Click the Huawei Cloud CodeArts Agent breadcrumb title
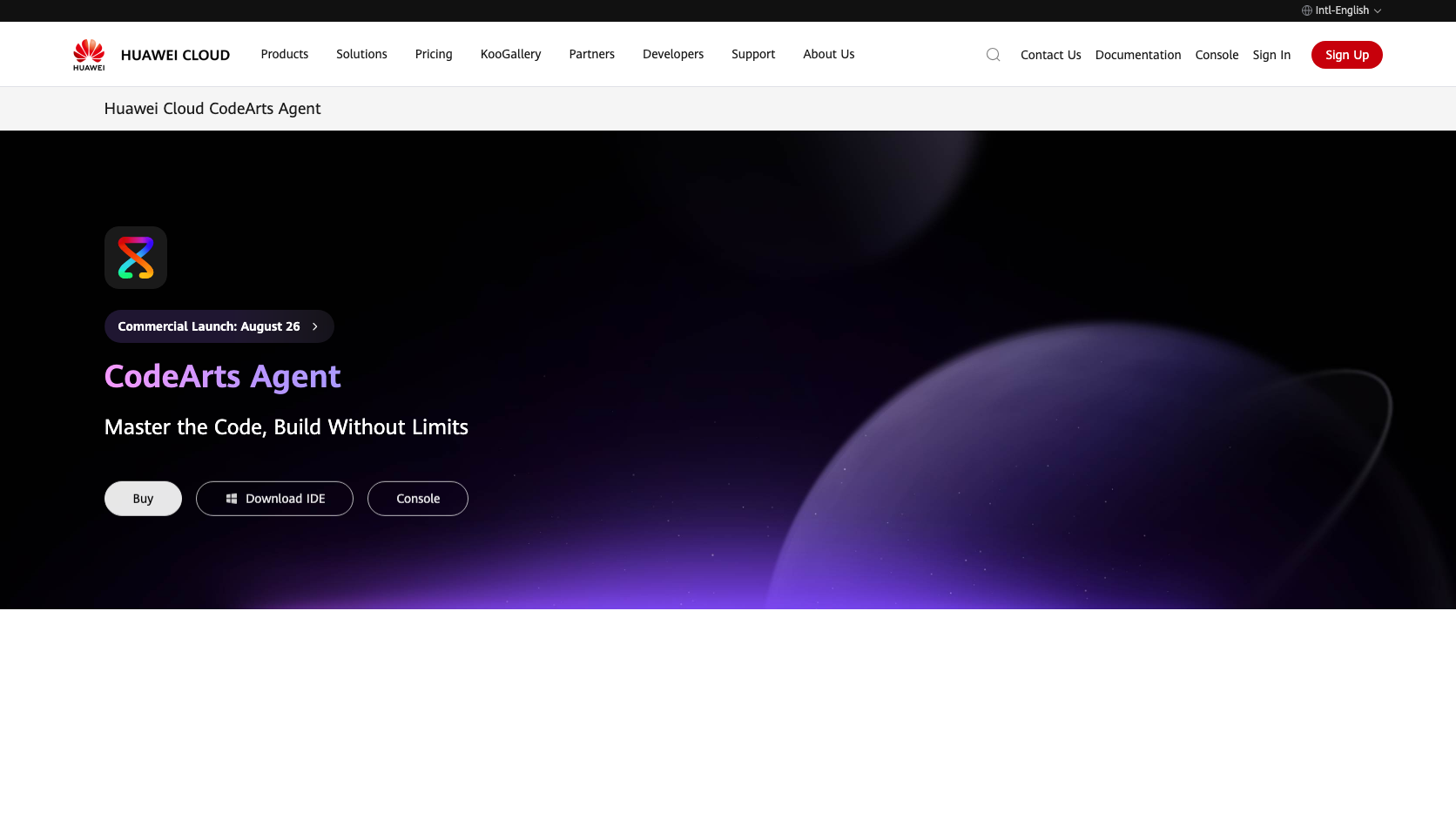 point(212,109)
